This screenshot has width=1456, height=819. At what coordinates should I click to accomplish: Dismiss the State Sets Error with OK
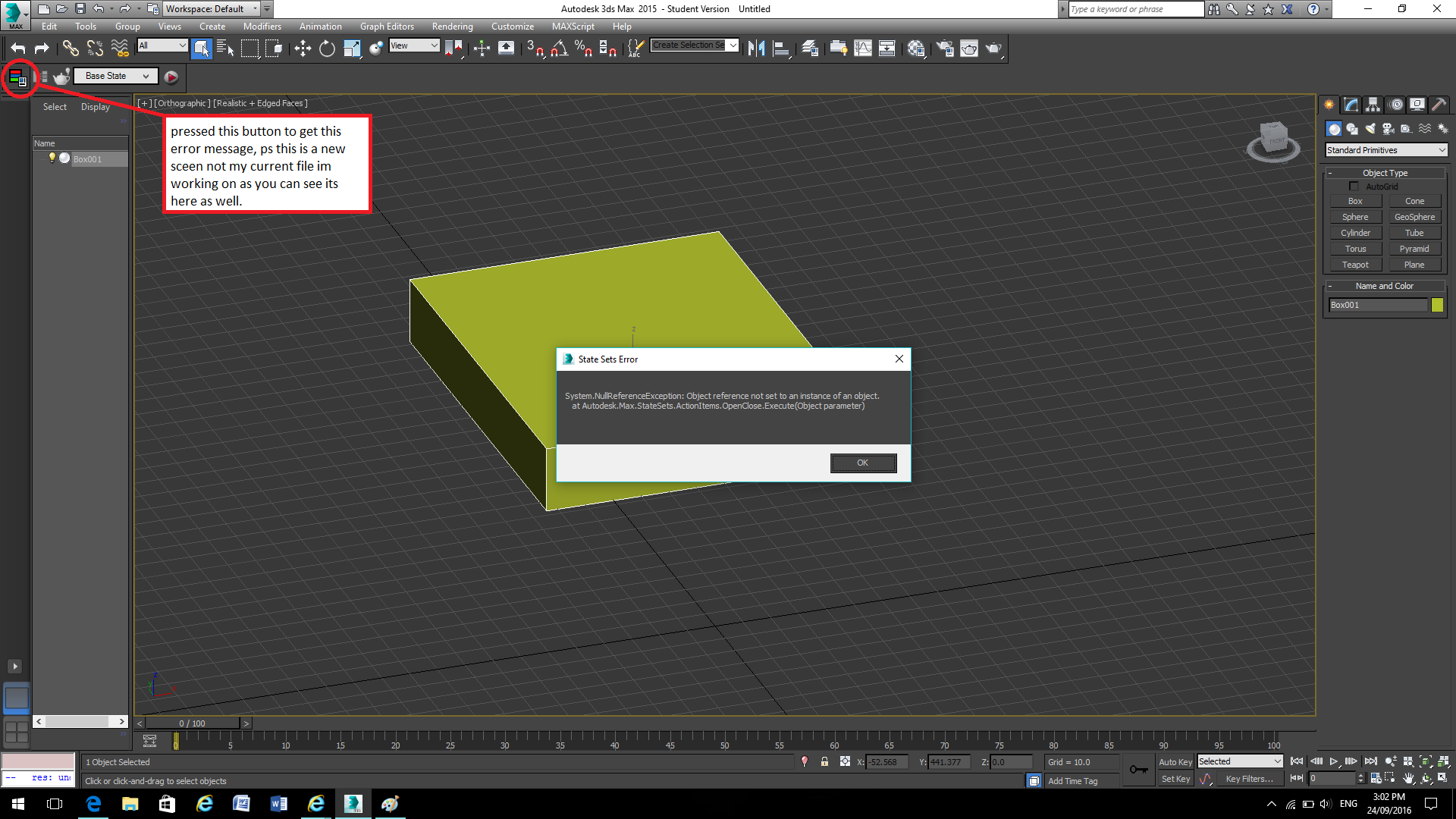point(863,463)
